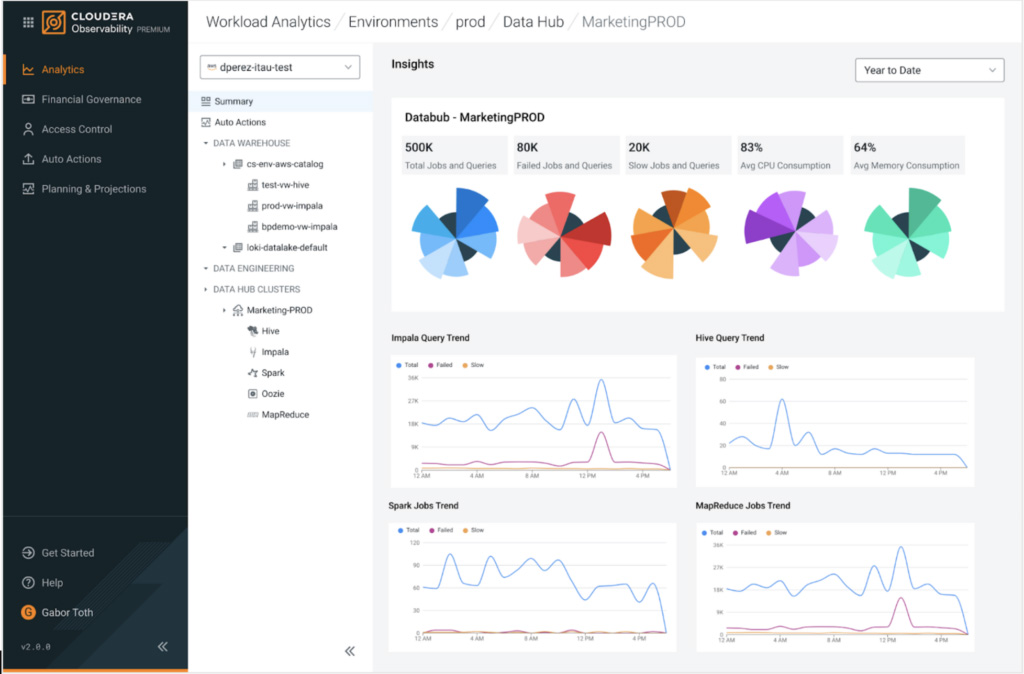The height and width of the screenshot is (674, 1024).
Task: Open the Help question mark icon
Action: click(x=29, y=583)
